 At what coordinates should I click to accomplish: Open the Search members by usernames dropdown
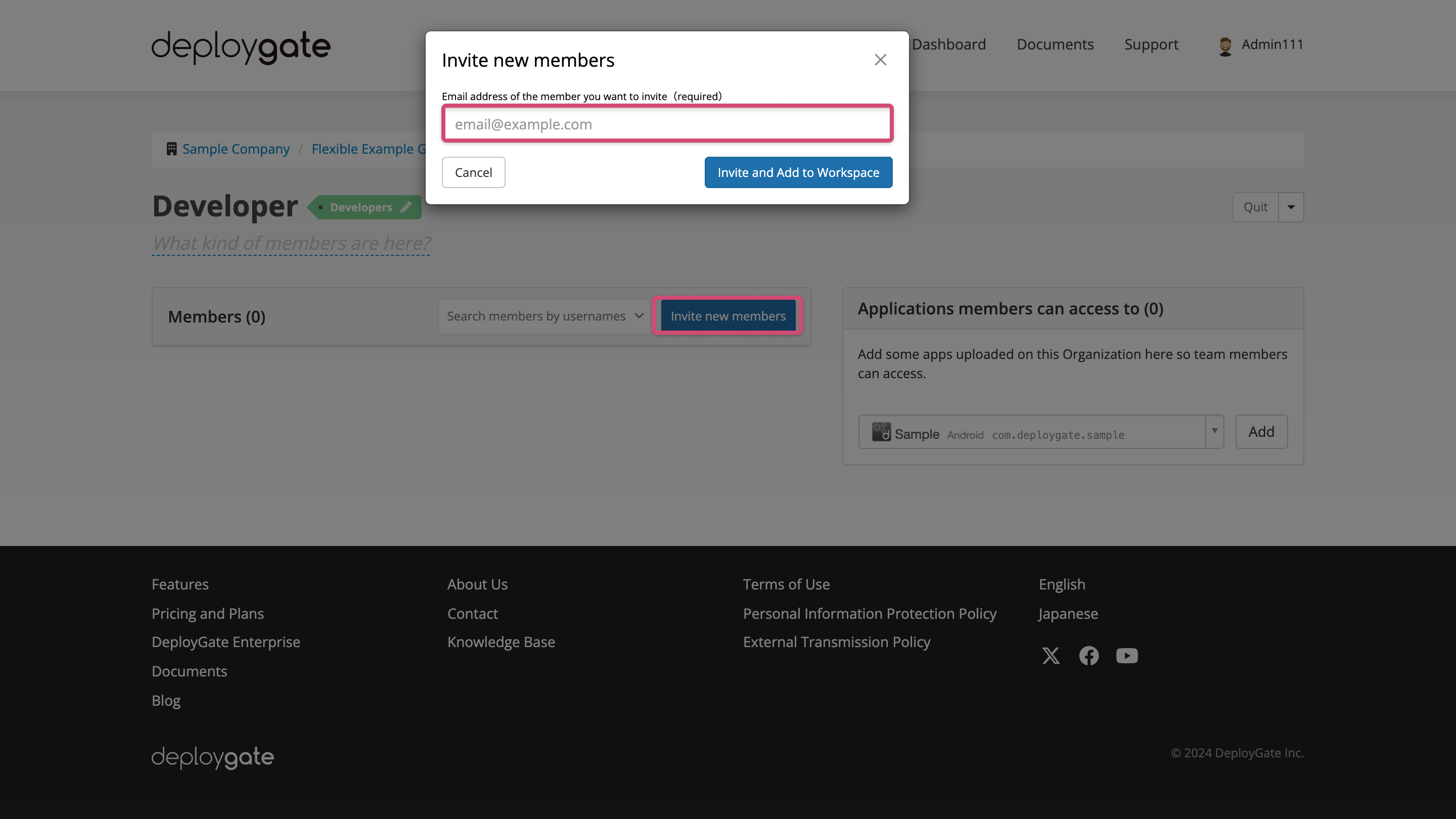pyautogui.click(x=544, y=316)
